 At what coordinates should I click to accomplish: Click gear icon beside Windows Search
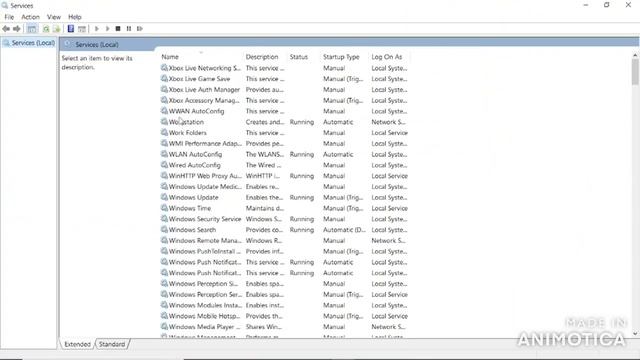164,229
